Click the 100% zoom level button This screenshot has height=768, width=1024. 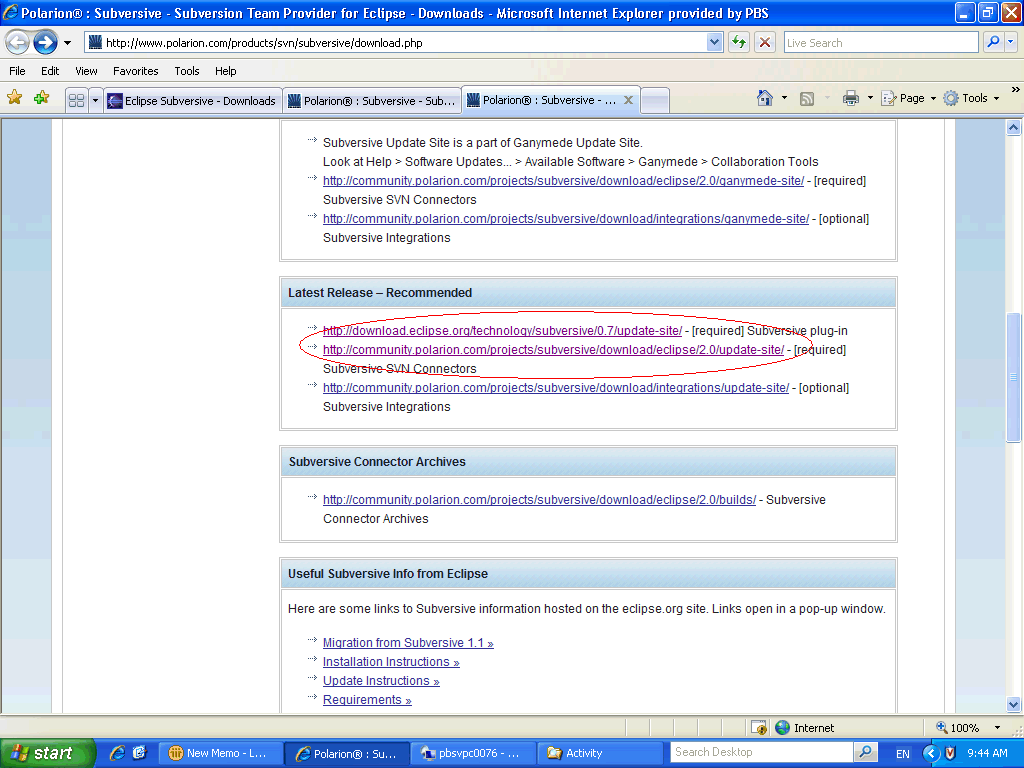coord(957,728)
